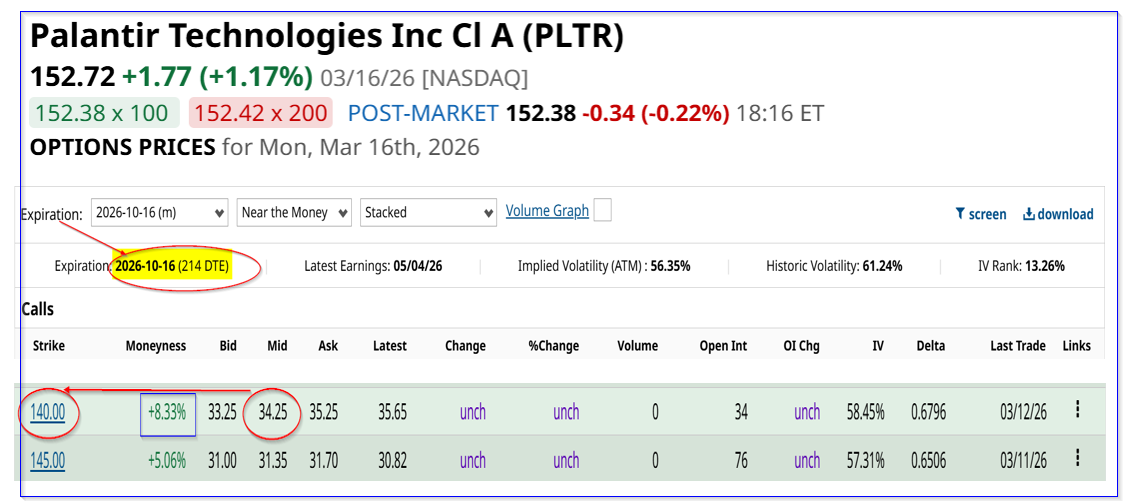Open the 140.00 strike link

tap(48, 411)
